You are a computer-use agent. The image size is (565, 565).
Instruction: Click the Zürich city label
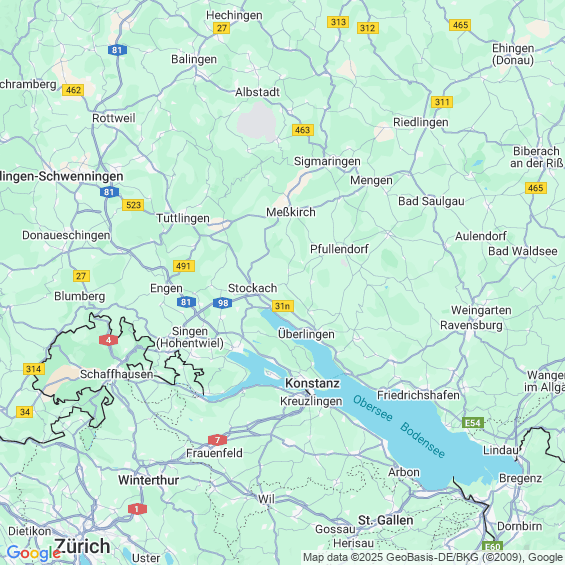point(82,546)
